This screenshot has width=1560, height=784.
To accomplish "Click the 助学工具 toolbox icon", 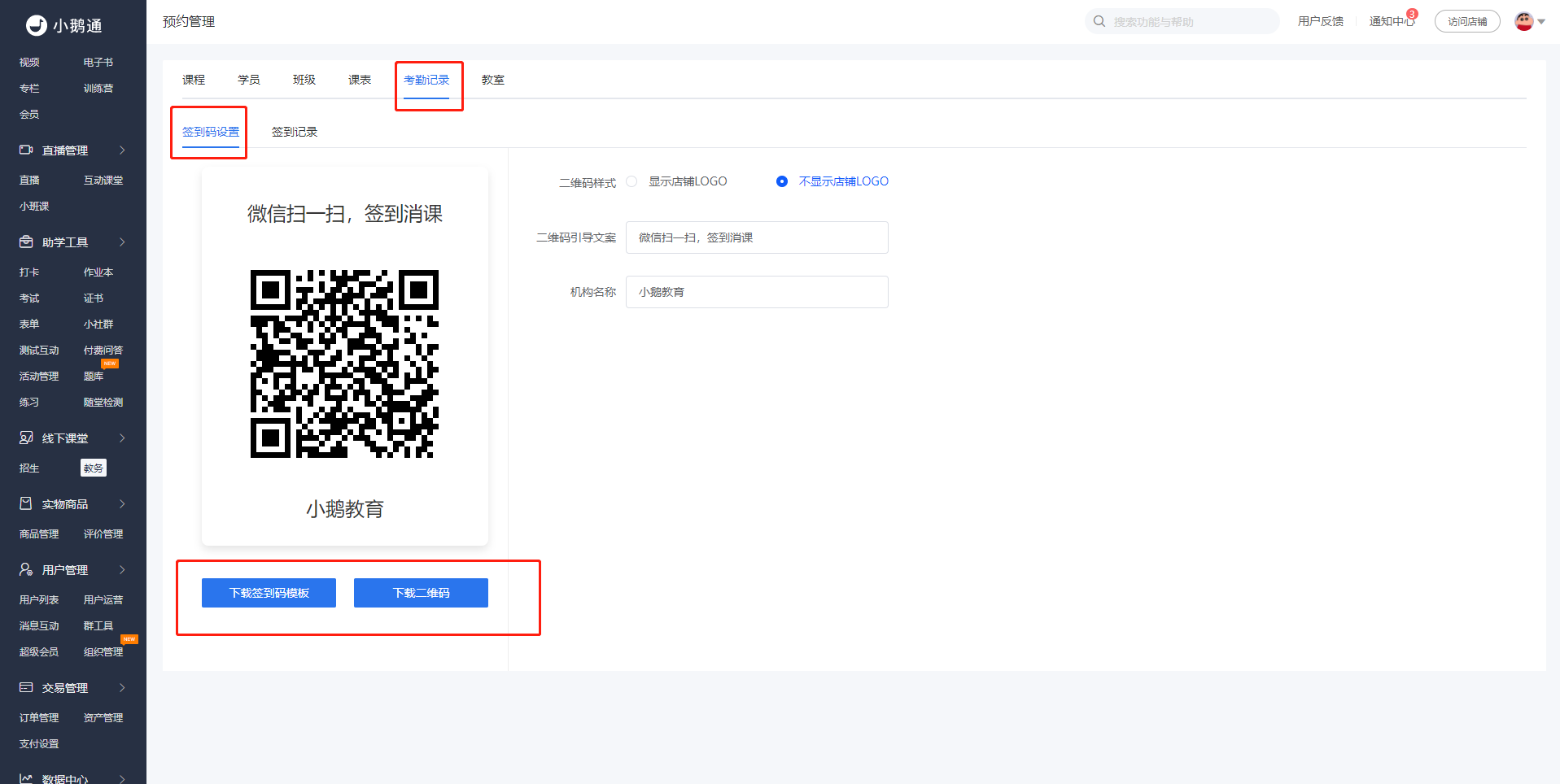I will [26, 242].
